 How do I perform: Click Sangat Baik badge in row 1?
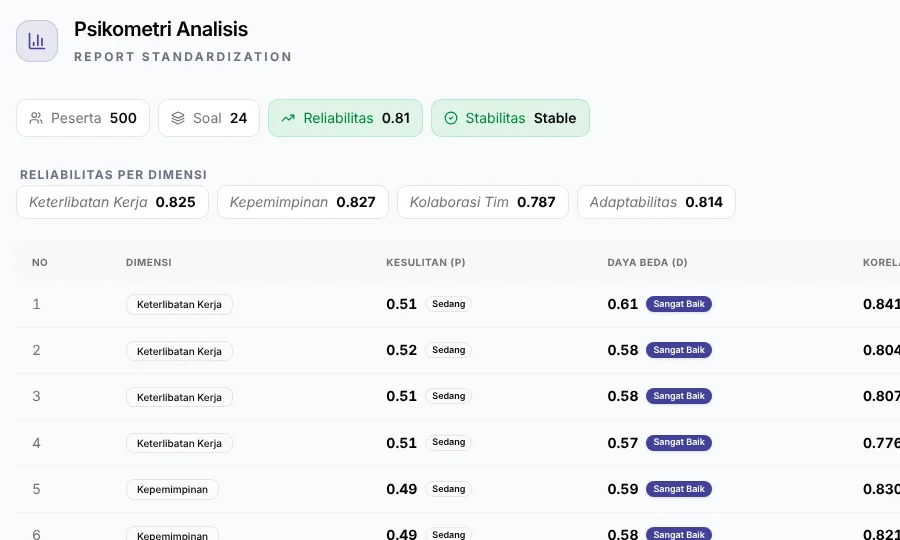679,304
